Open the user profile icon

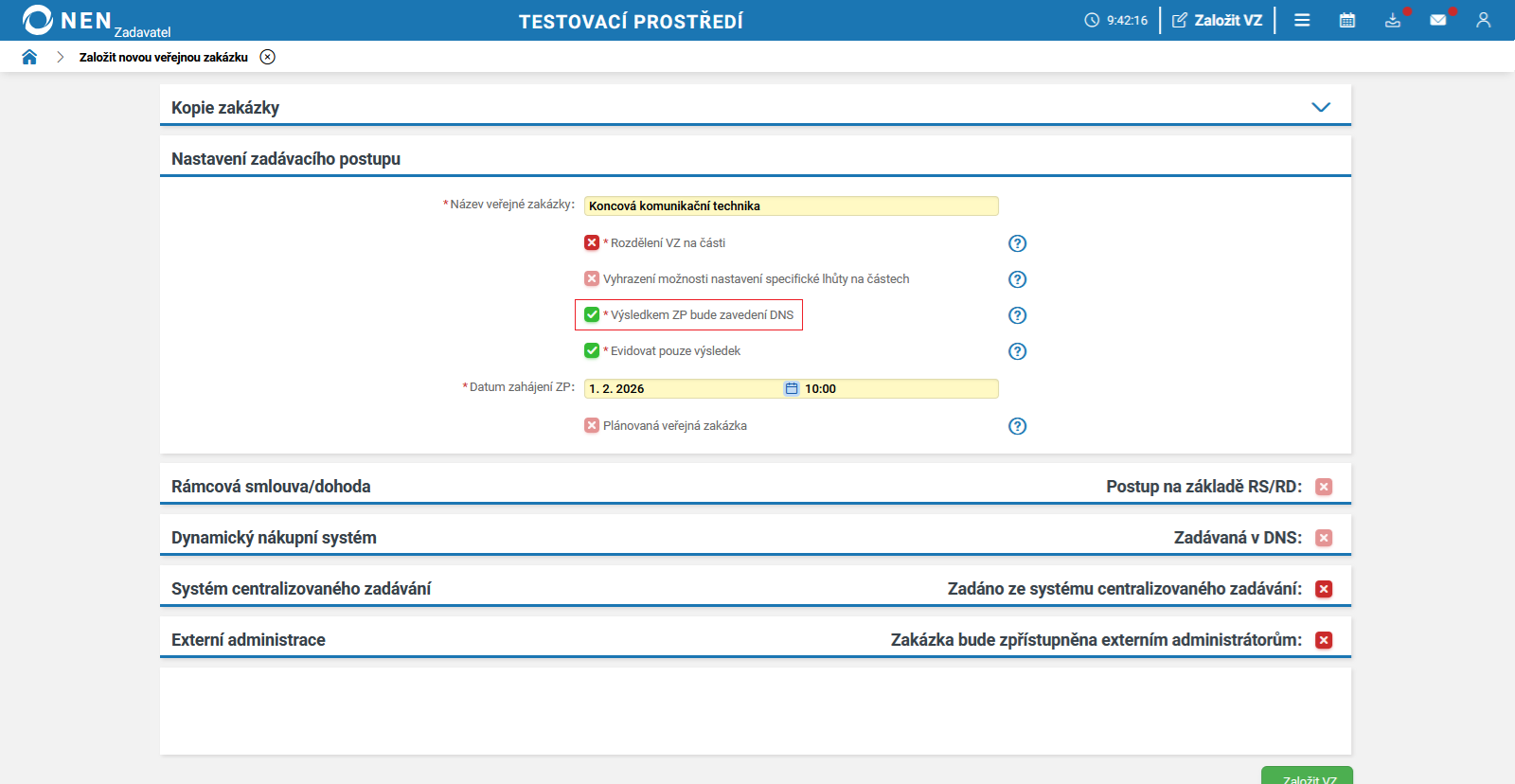point(1484,20)
